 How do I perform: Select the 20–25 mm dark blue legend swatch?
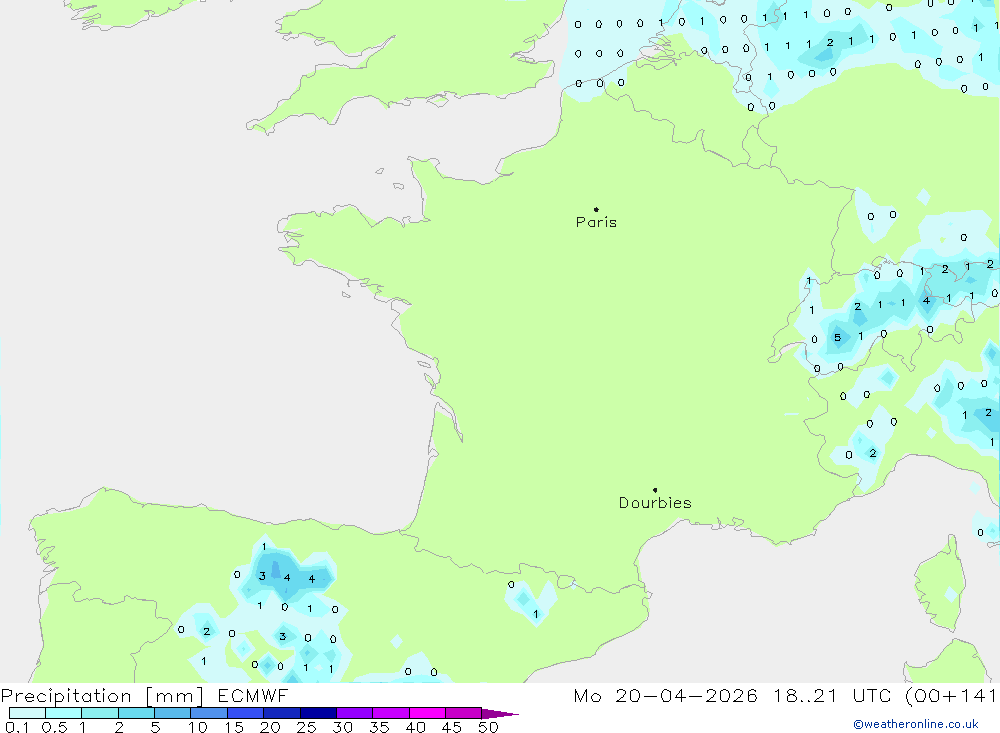pyautogui.click(x=282, y=713)
